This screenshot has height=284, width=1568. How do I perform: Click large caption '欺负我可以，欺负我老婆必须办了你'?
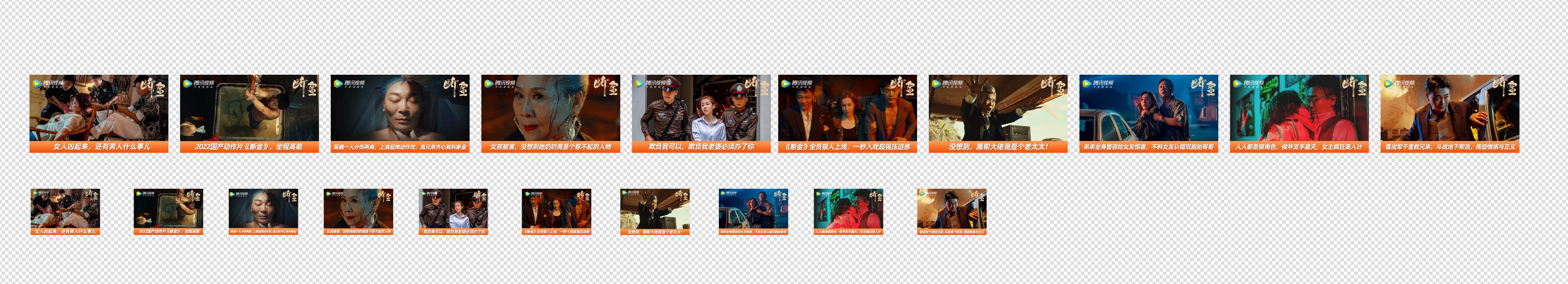(701, 147)
